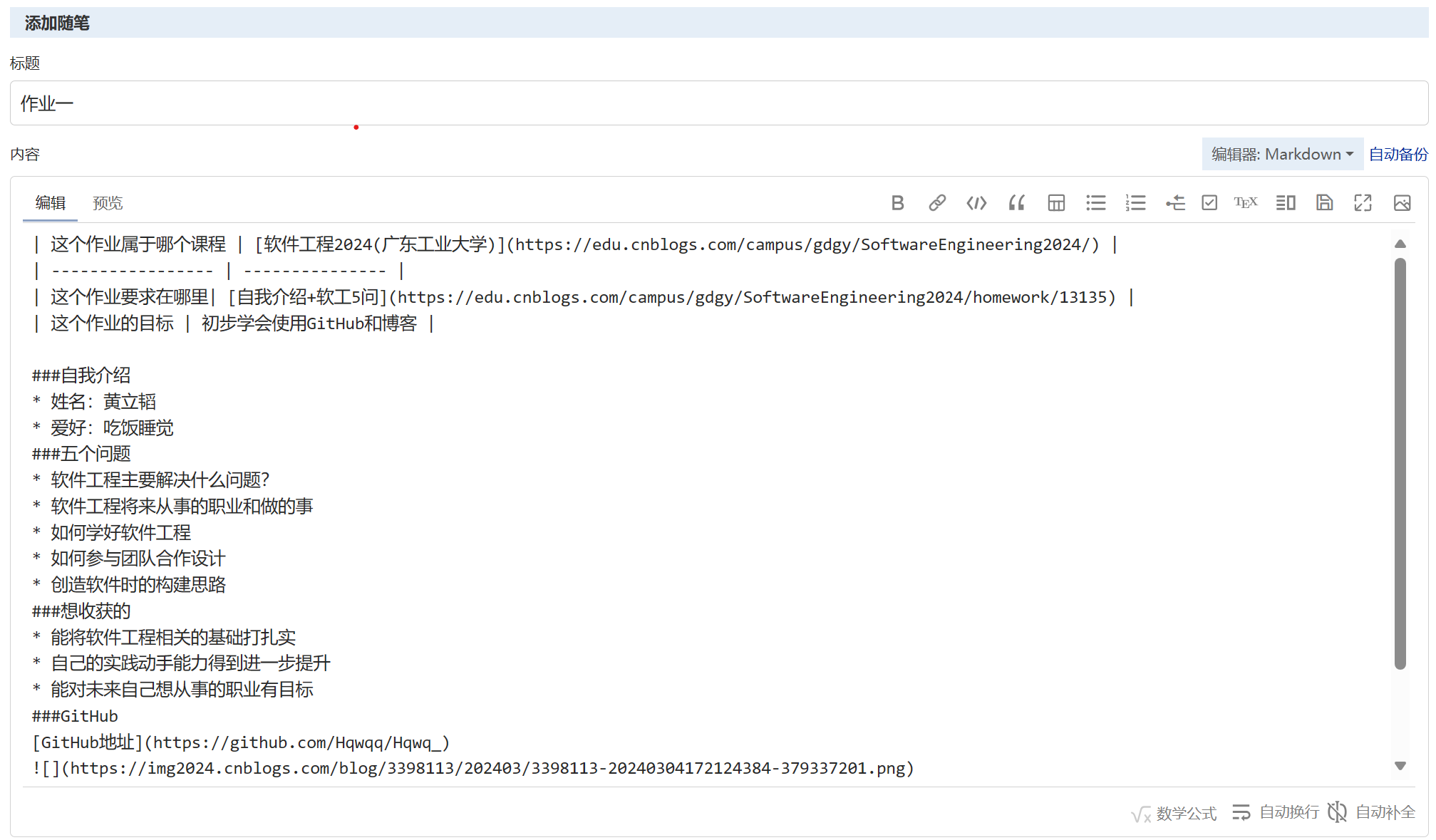This screenshot has height=840, width=1436.
Task: Insert a numbered ordered list
Action: coord(1135,203)
